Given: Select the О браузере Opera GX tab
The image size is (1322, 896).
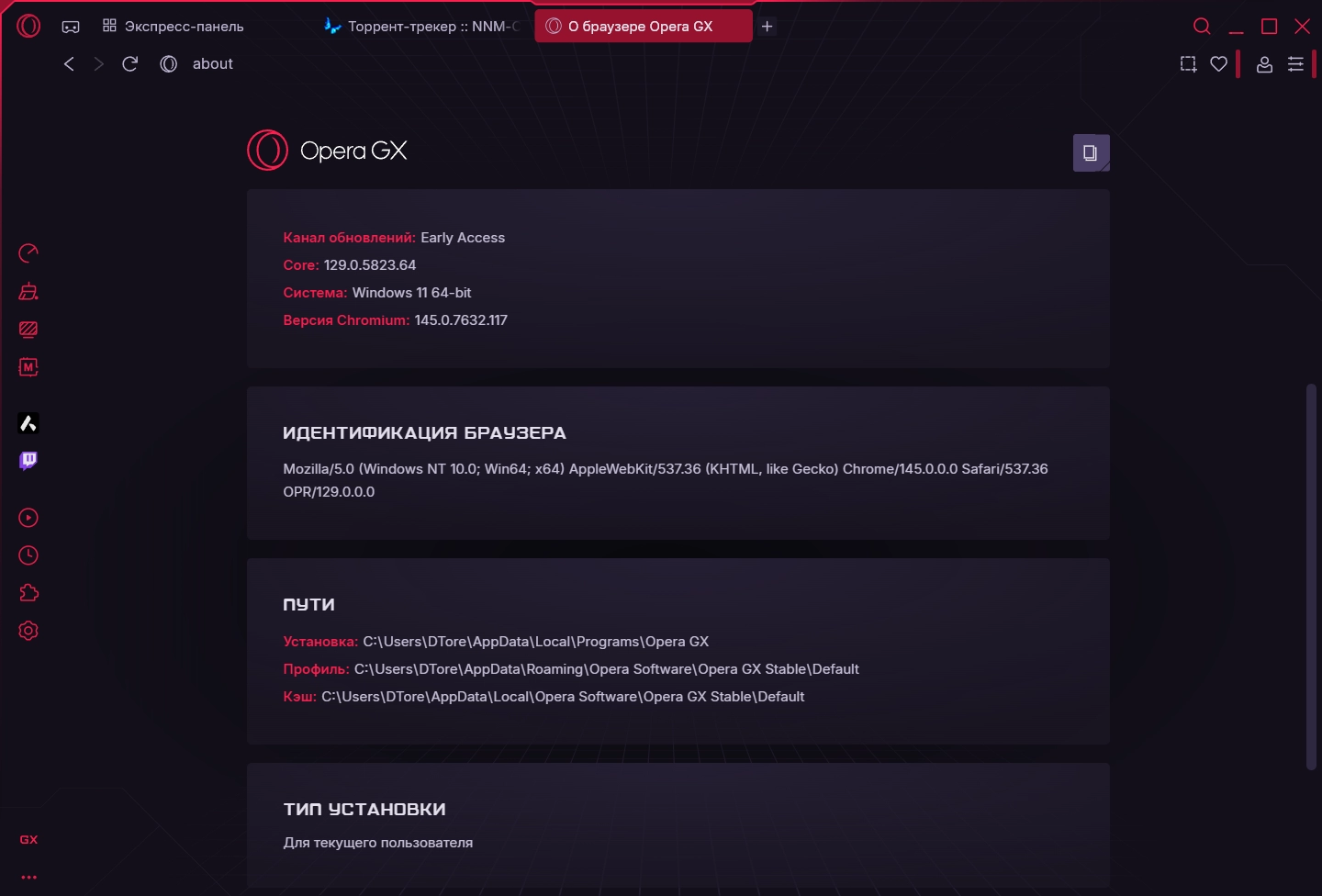Looking at the screenshot, I should coord(644,27).
